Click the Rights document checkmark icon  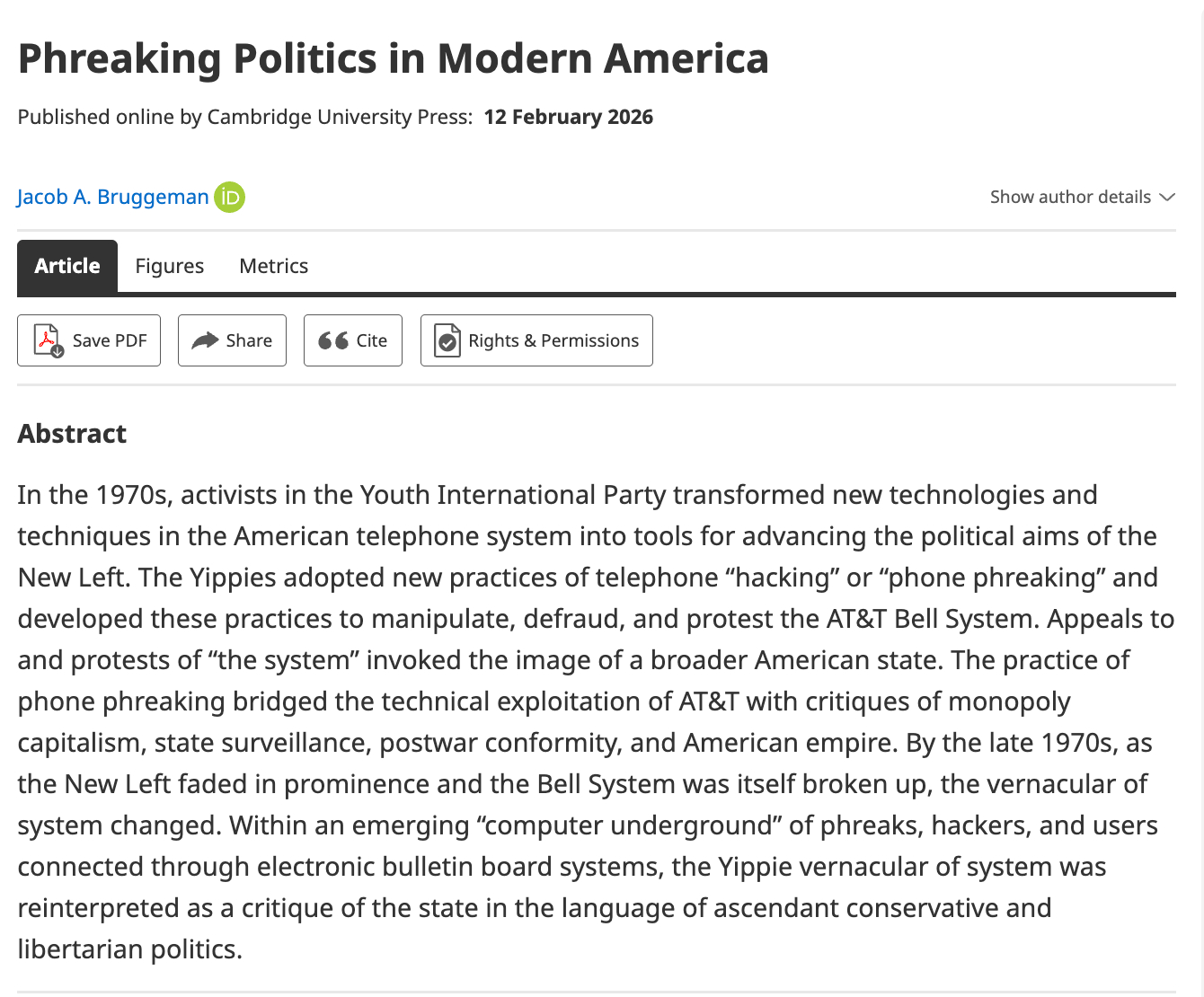[x=447, y=340]
